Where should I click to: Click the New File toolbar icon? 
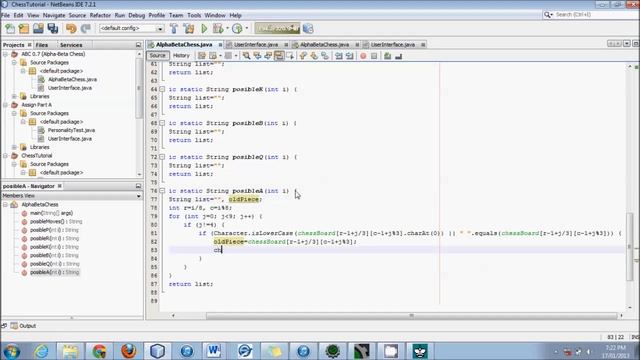click(10, 29)
